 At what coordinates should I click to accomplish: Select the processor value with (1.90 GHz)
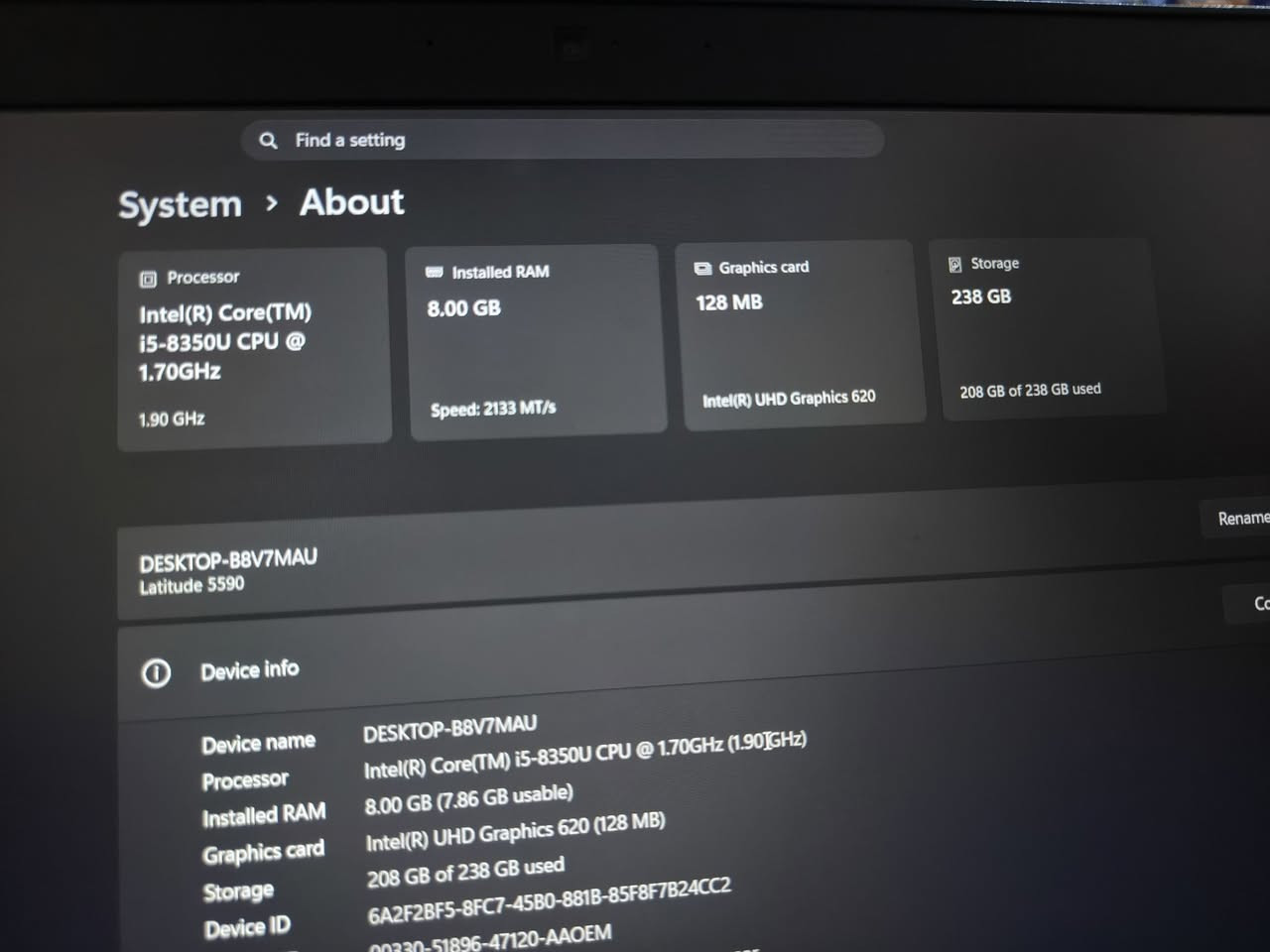tap(585, 756)
